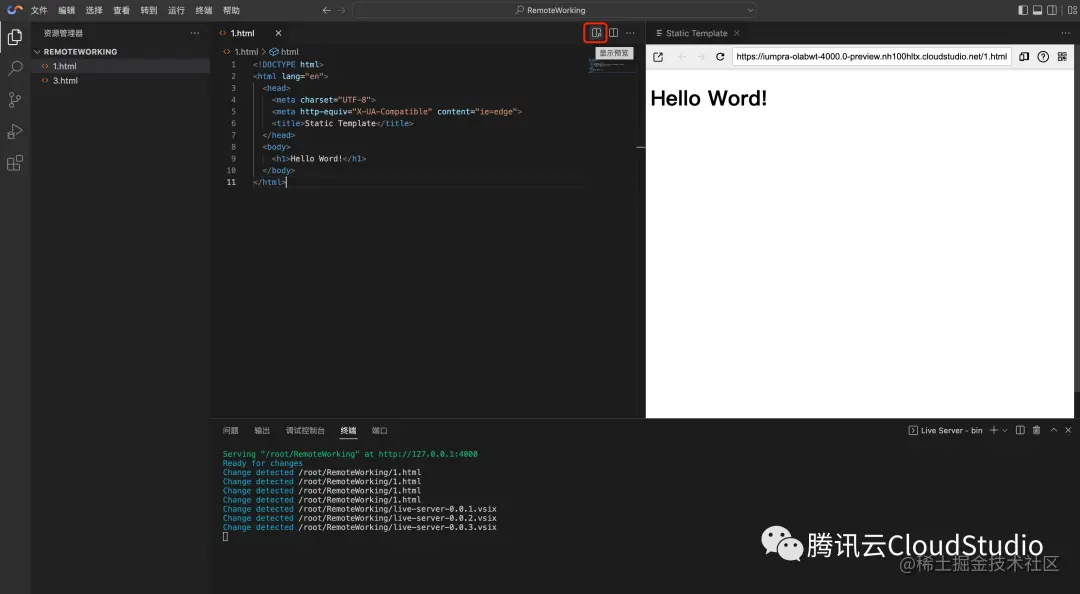
Task: Open 3.html in the file explorer
Action: coord(121,81)
